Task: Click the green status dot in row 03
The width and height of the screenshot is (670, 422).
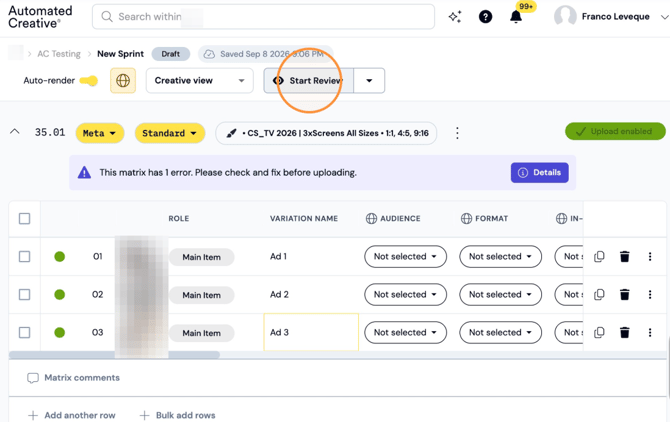Action: (x=59, y=332)
